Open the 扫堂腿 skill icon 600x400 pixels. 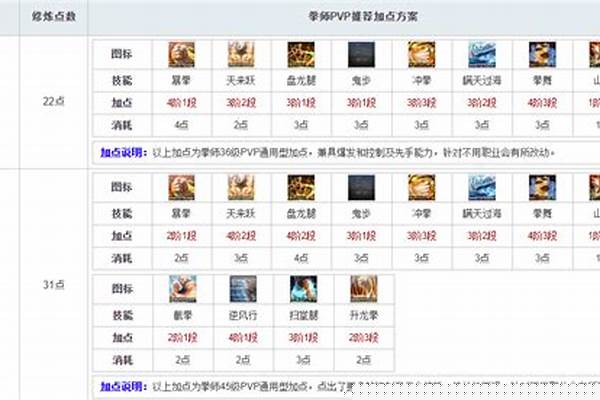[x=303, y=289]
